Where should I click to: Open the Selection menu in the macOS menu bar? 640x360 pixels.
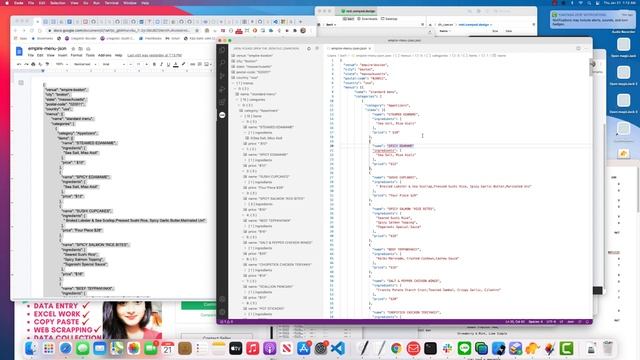click(x=58, y=3)
